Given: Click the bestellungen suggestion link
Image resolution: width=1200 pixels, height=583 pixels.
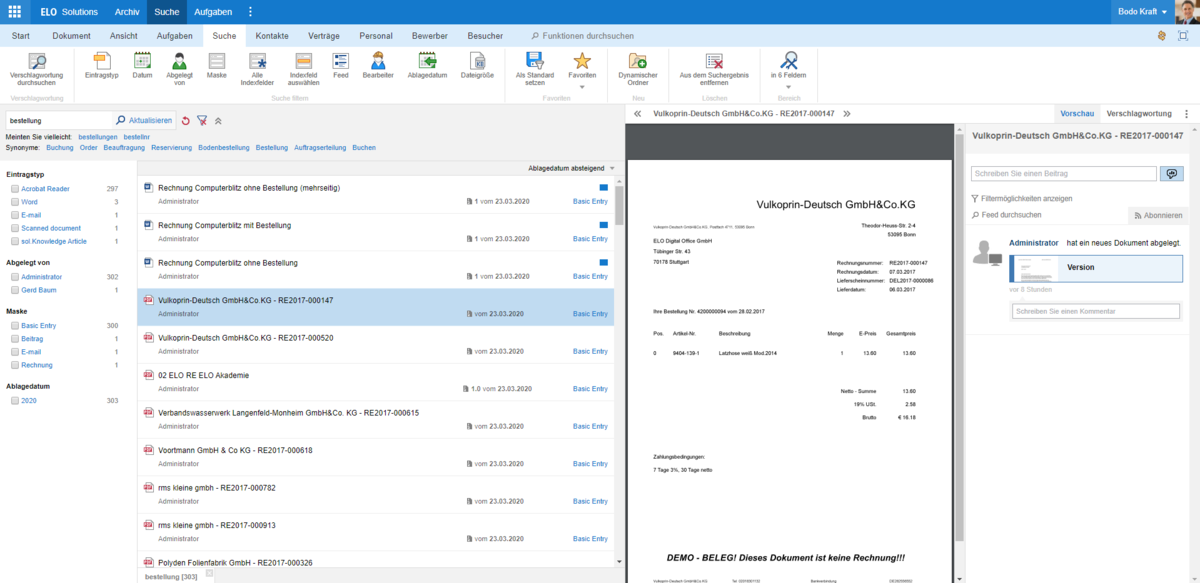Looking at the screenshot, I should point(98,136).
